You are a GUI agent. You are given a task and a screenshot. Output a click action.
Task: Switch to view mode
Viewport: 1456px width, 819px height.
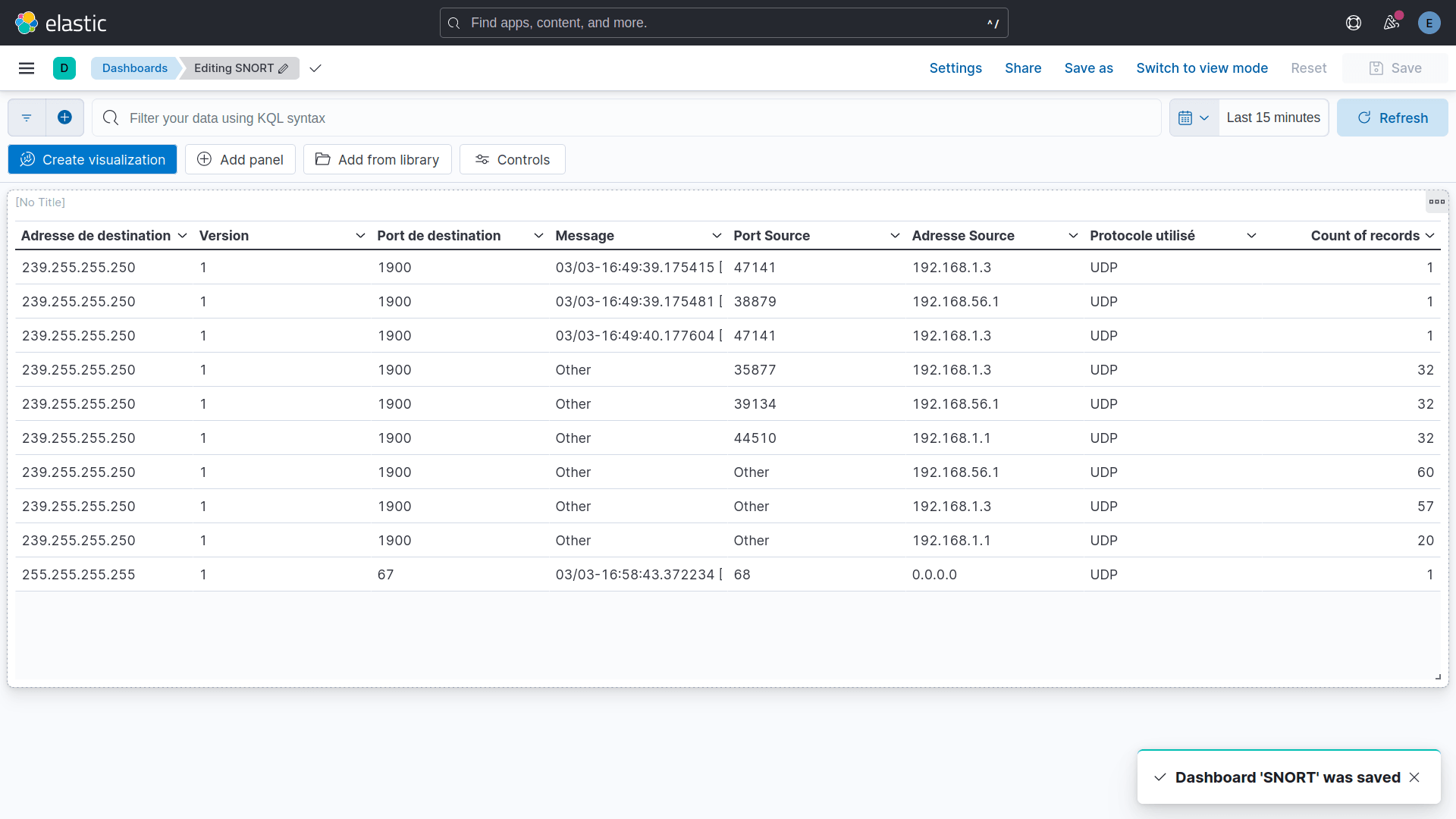point(1202,68)
